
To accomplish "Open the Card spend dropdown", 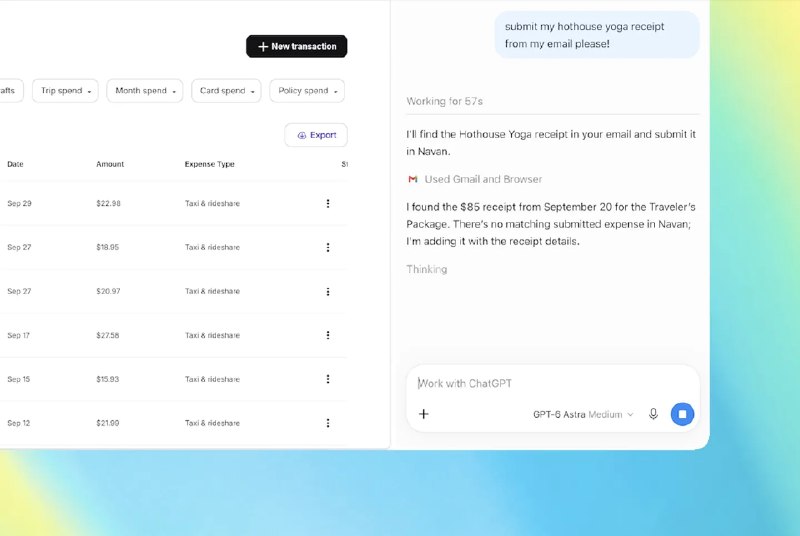I will [x=227, y=91].
